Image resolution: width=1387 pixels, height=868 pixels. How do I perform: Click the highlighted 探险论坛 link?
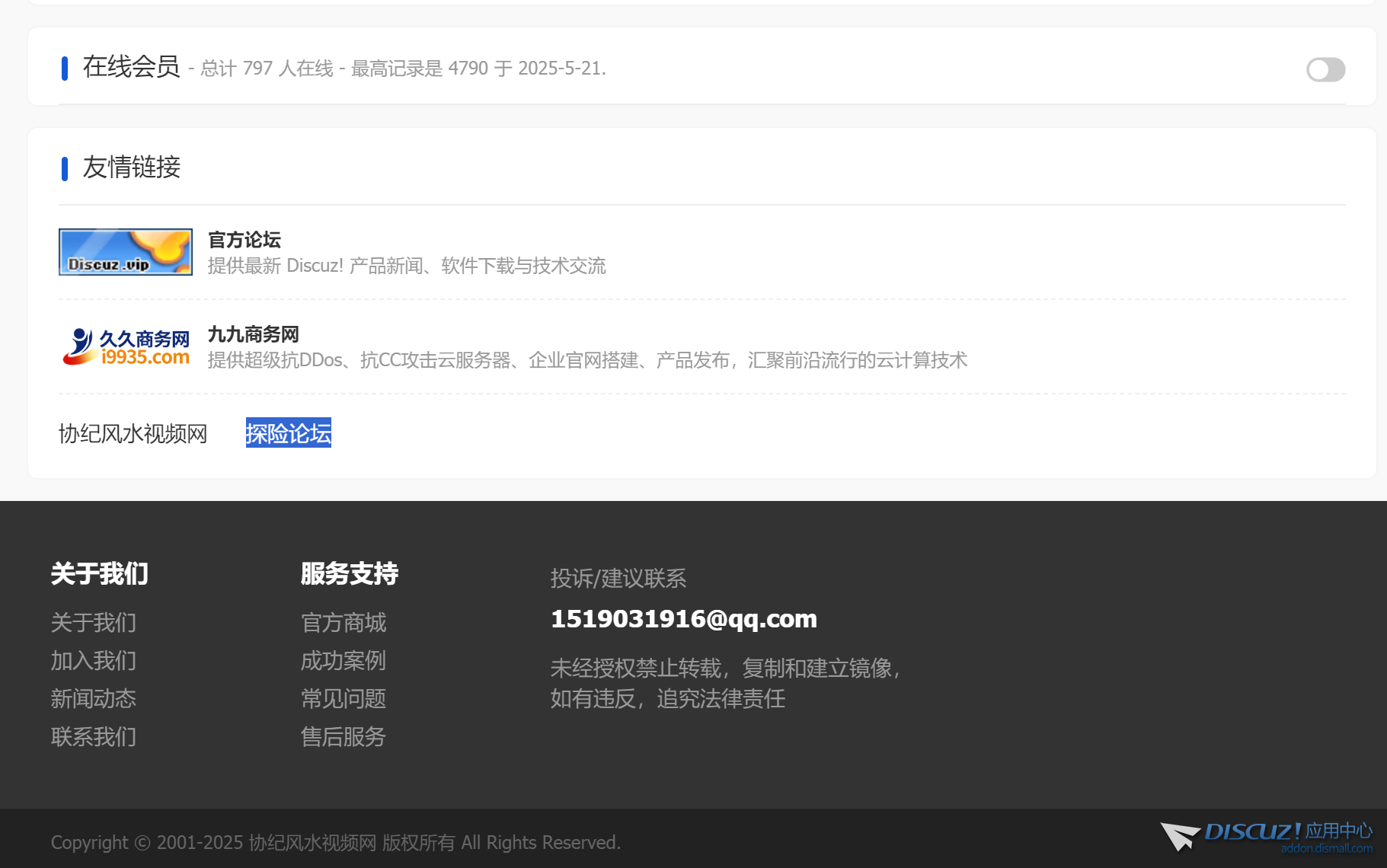pos(289,433)
